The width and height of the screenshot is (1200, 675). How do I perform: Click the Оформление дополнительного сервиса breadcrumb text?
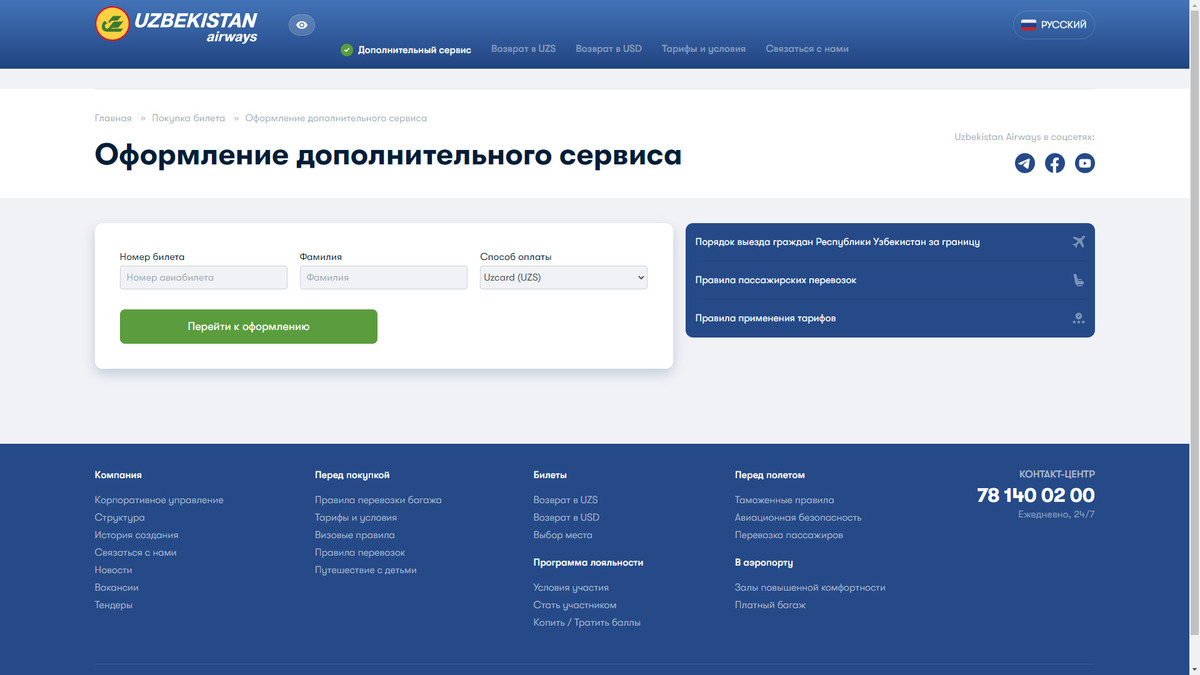click(x=336, y=118)
